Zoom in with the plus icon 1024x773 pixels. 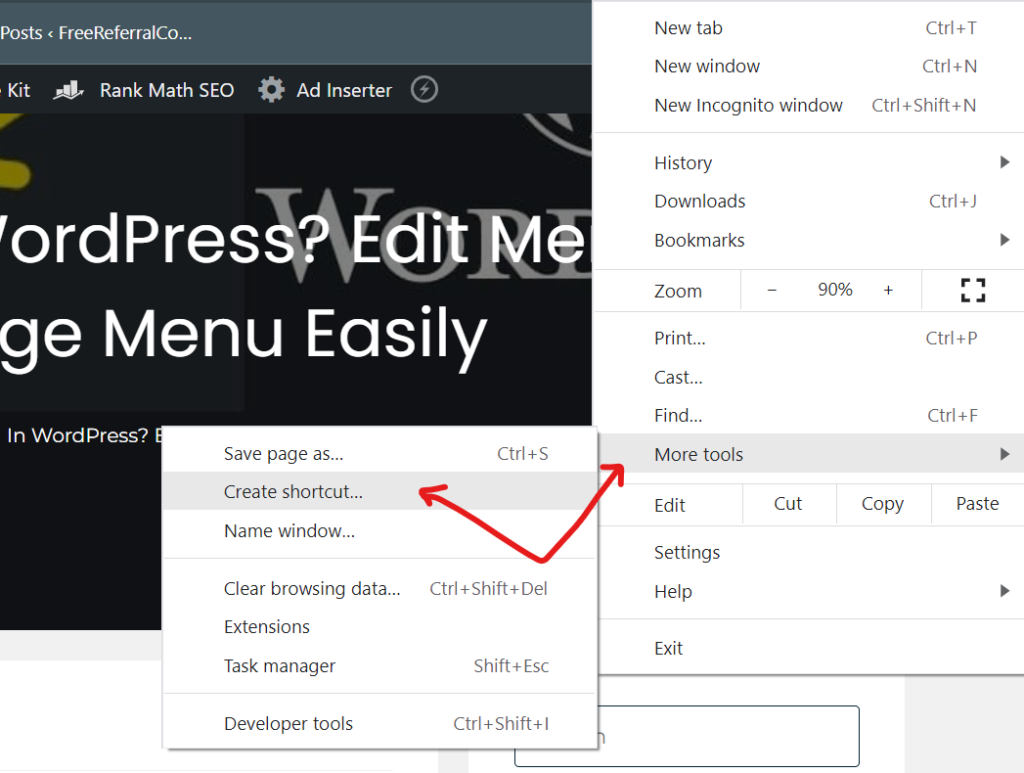click(x=888, y=289)
